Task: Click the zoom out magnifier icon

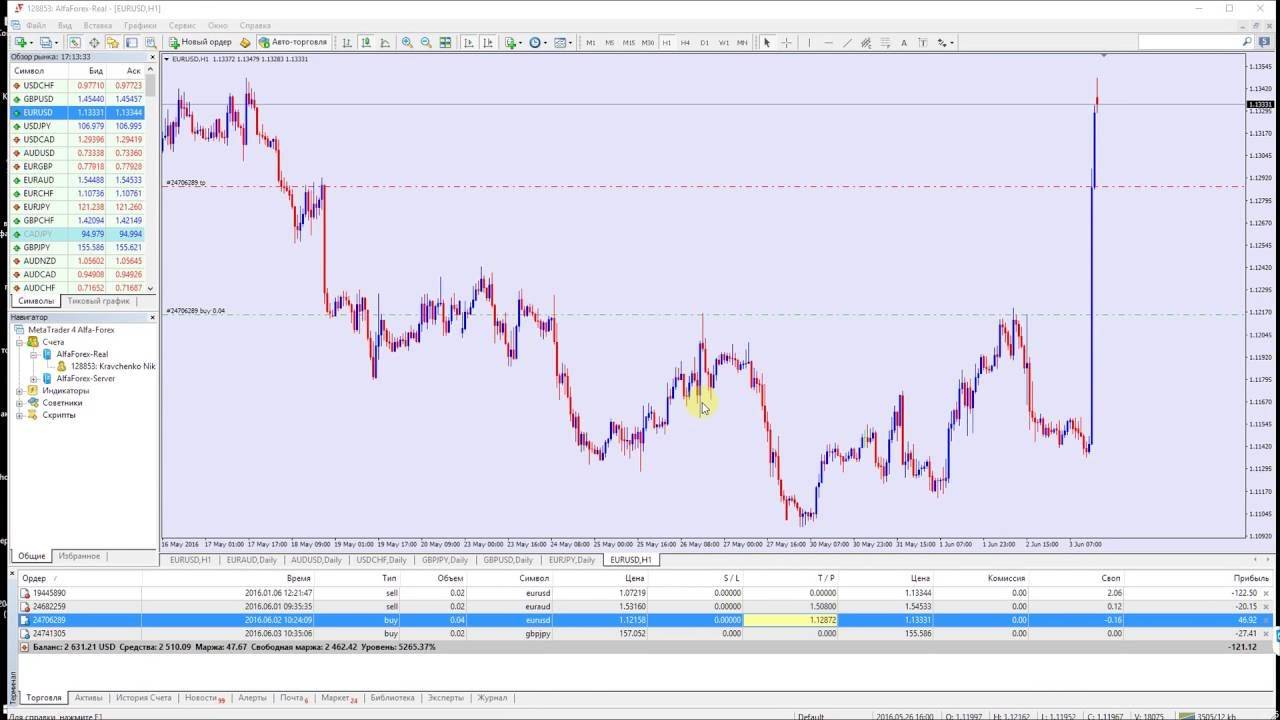Action: tap(426, 42)
